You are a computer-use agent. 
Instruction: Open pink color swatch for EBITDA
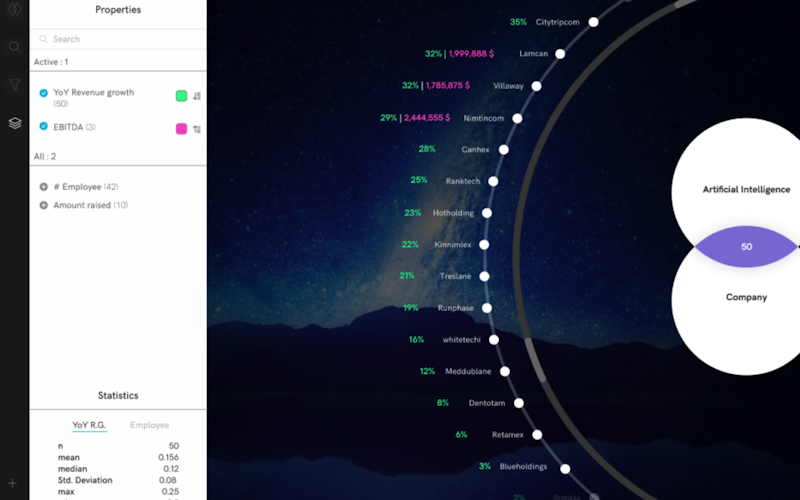(181, 128)
